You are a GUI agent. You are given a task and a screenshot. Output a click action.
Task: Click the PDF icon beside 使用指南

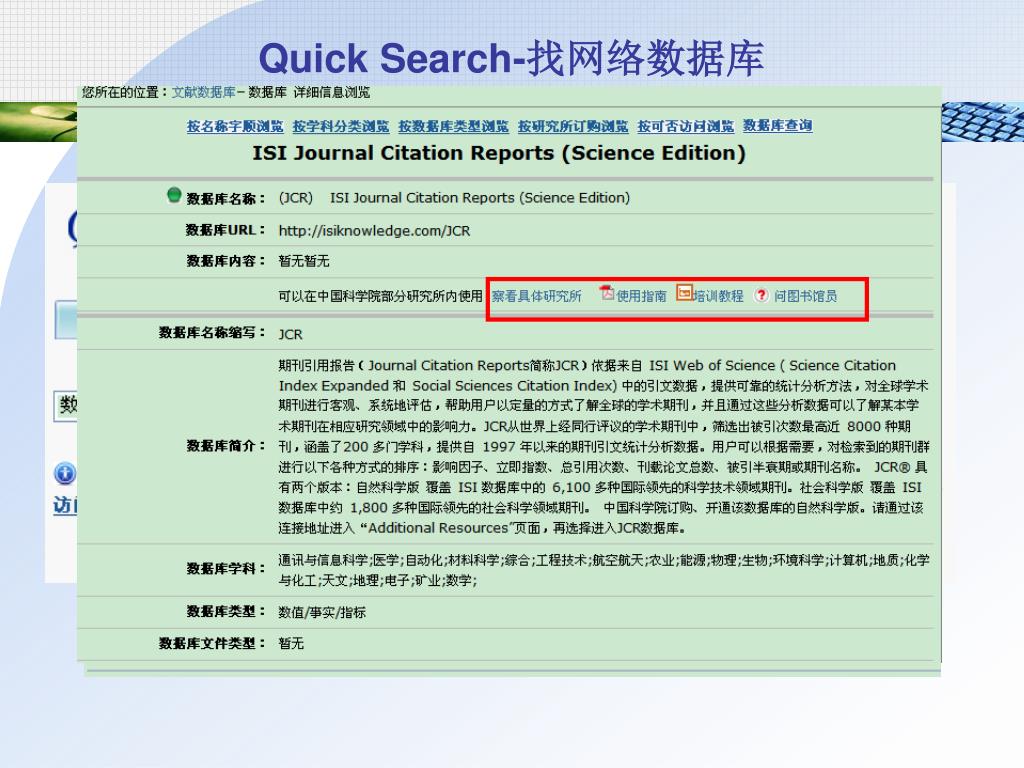point(607,293)
